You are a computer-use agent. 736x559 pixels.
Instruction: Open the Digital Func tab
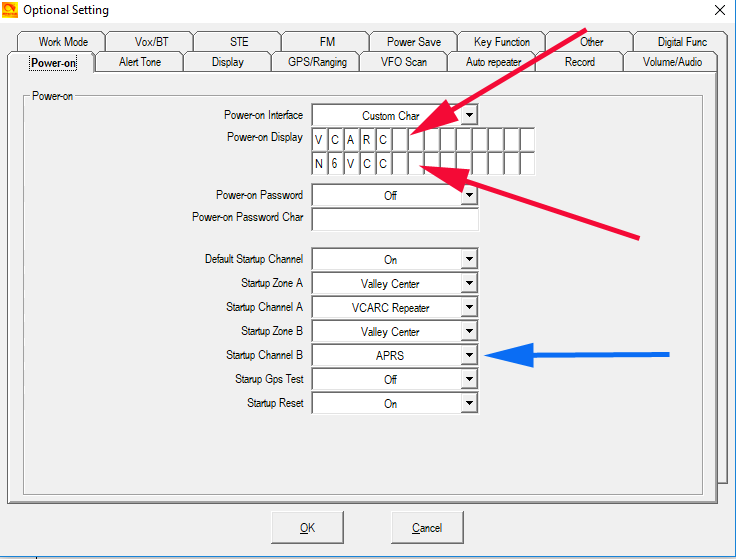(682, 42)
